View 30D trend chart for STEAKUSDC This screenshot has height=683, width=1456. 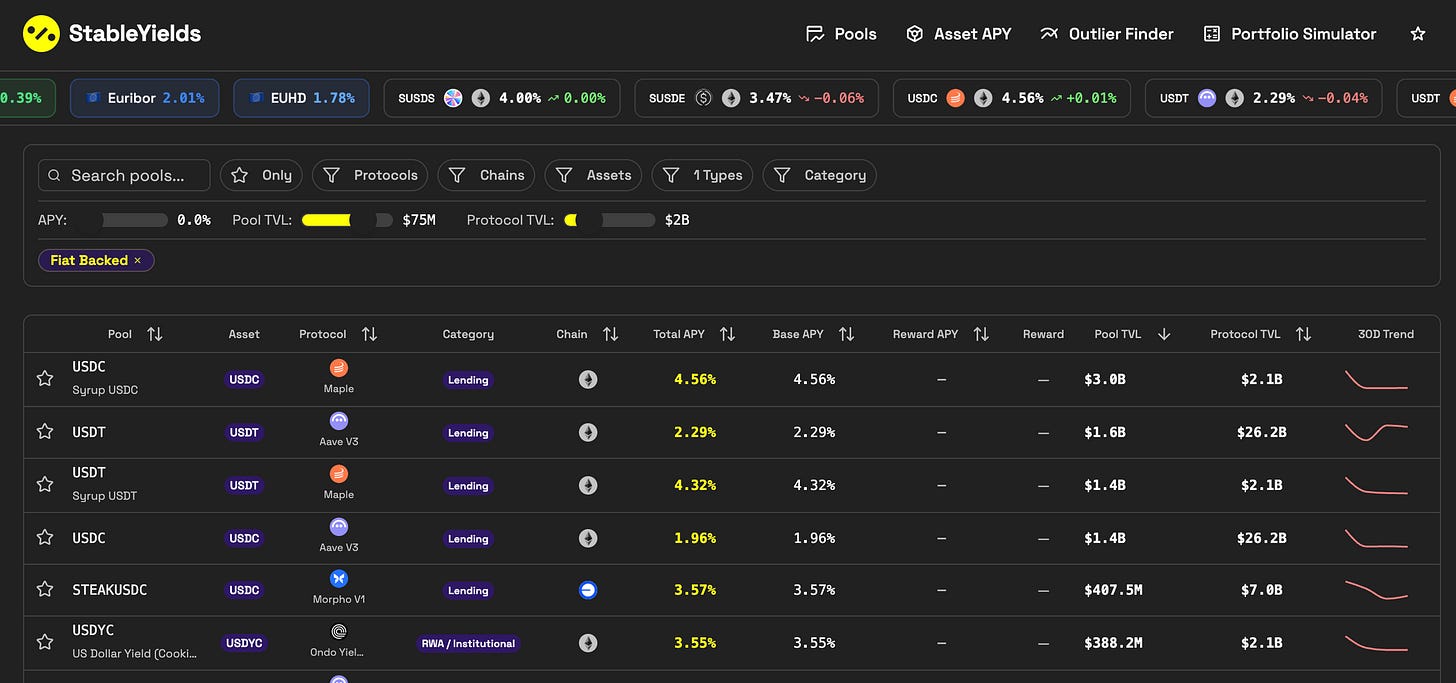click(x=1376, y=590)
